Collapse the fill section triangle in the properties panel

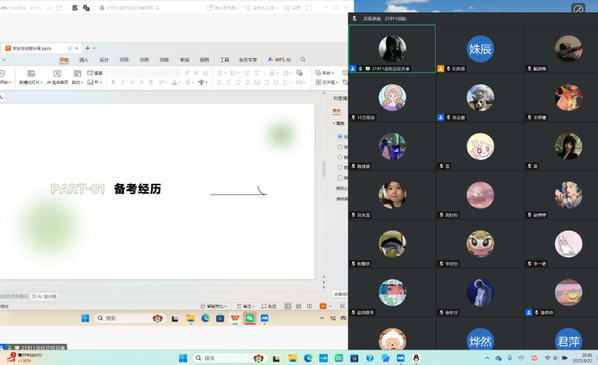click(x=334, y=123)
